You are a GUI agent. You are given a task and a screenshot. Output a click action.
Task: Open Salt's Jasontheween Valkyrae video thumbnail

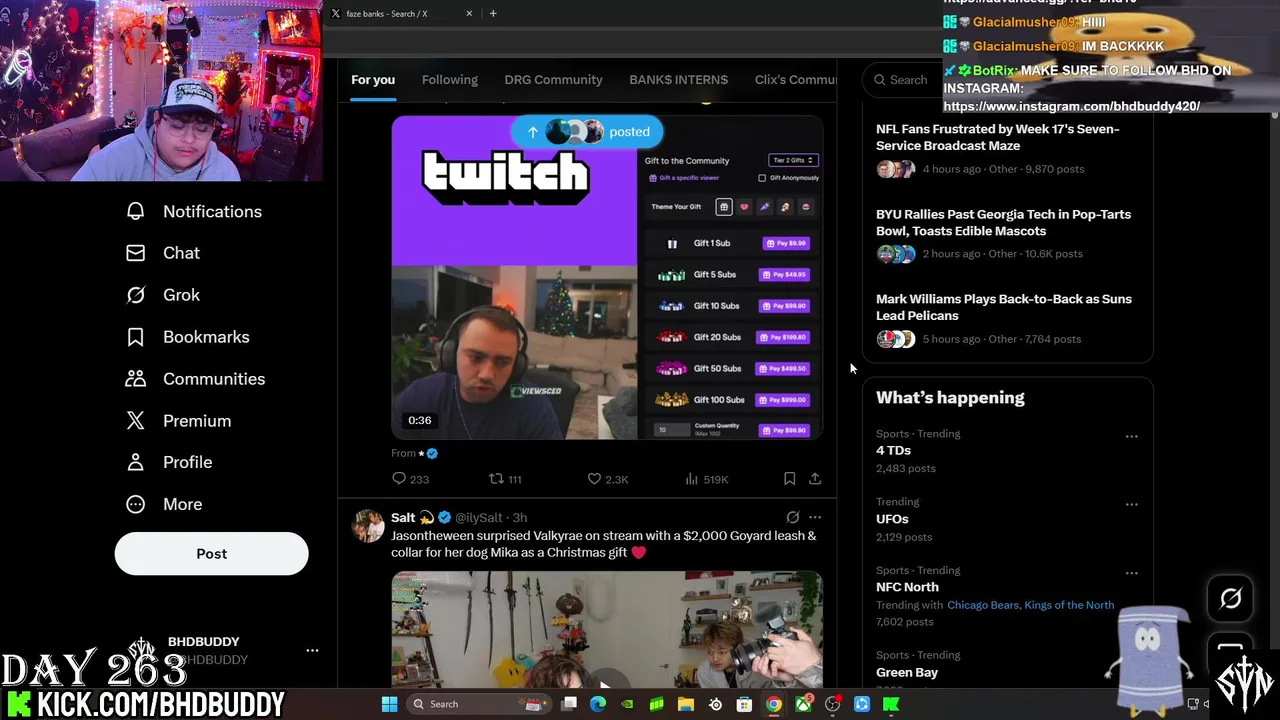coord(607,630)
